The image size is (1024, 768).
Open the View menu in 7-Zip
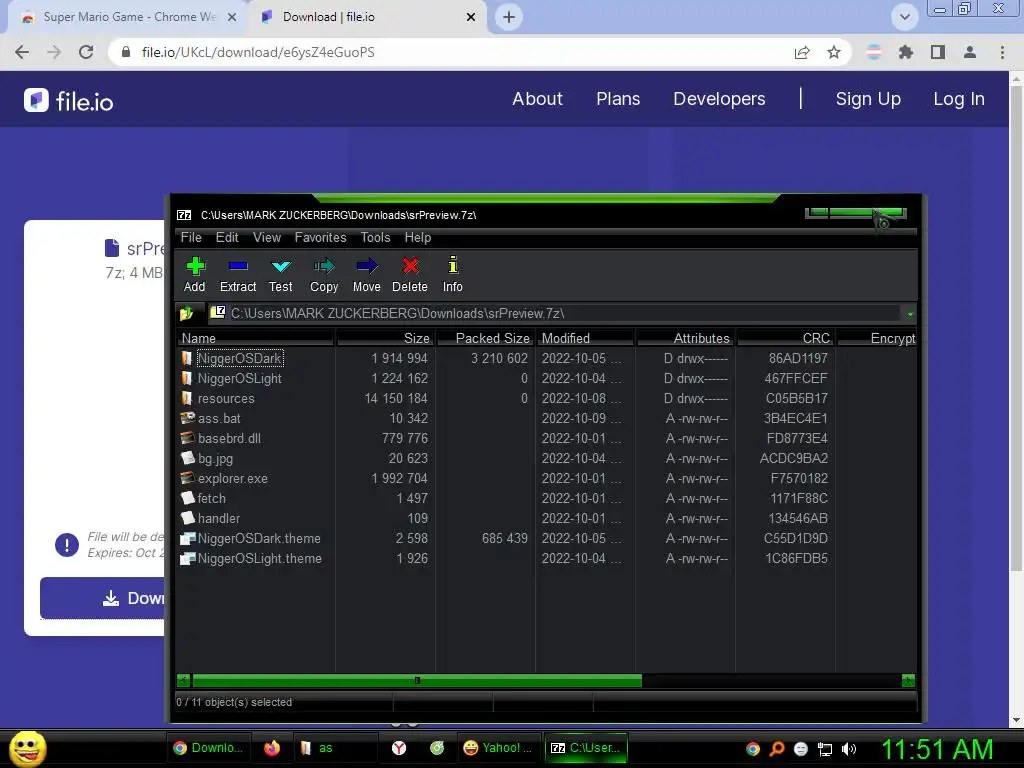click(266, 238)
